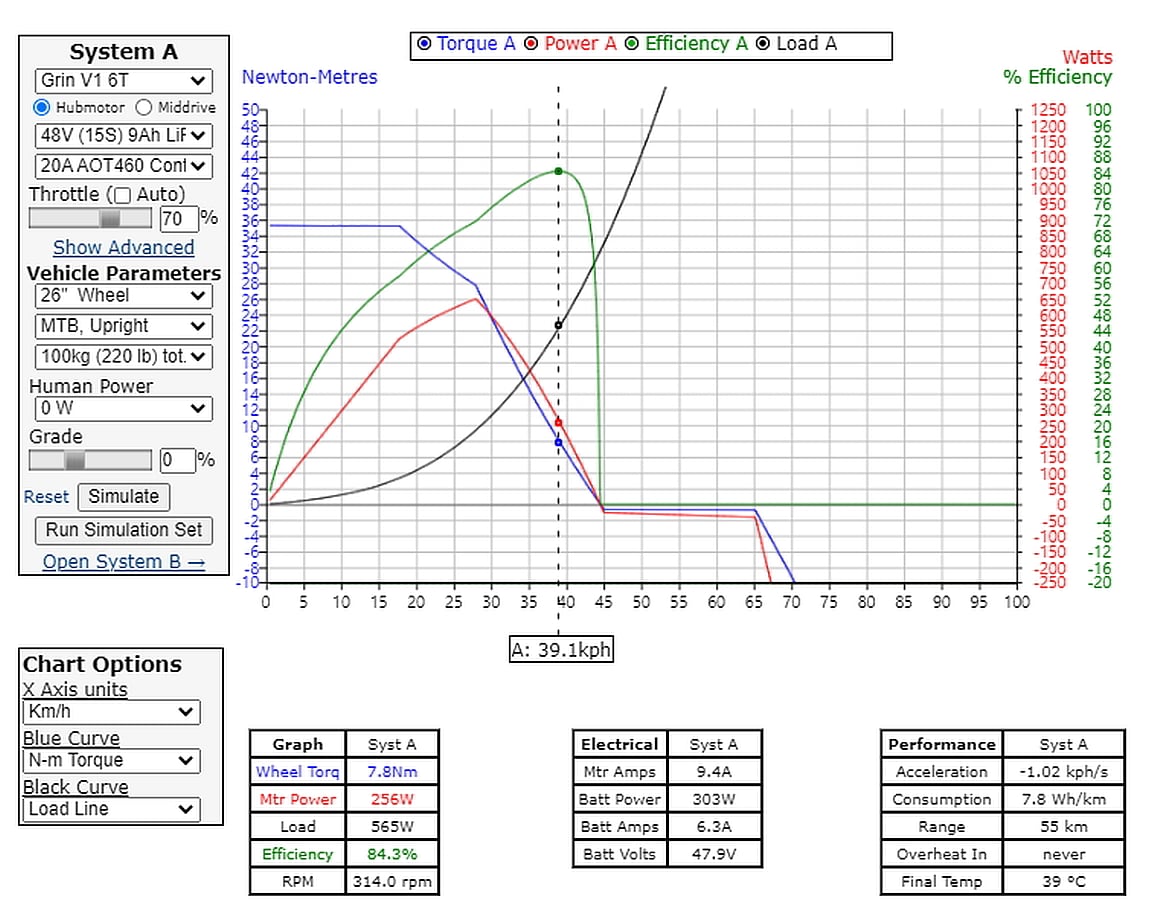The width and height of the screenshot is (1152, 914).
Task: Click the red power marker dot on chart
Action: pos(558,423)
